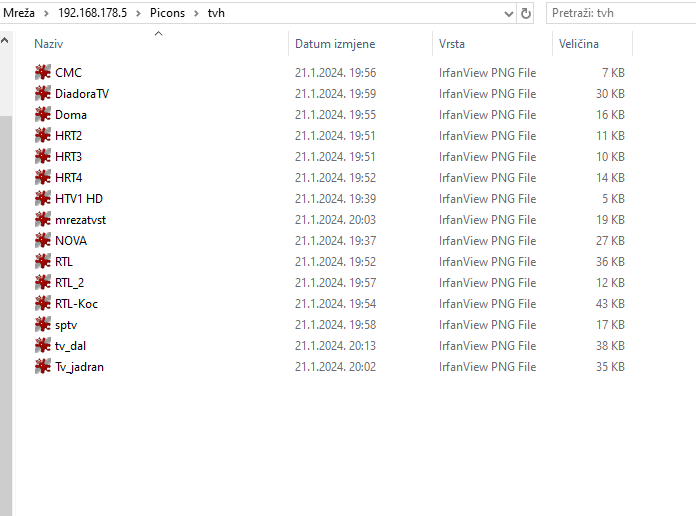Open the address bar history dropdown
The width and height of the screenshot is (696, 516).
[509, 14]
